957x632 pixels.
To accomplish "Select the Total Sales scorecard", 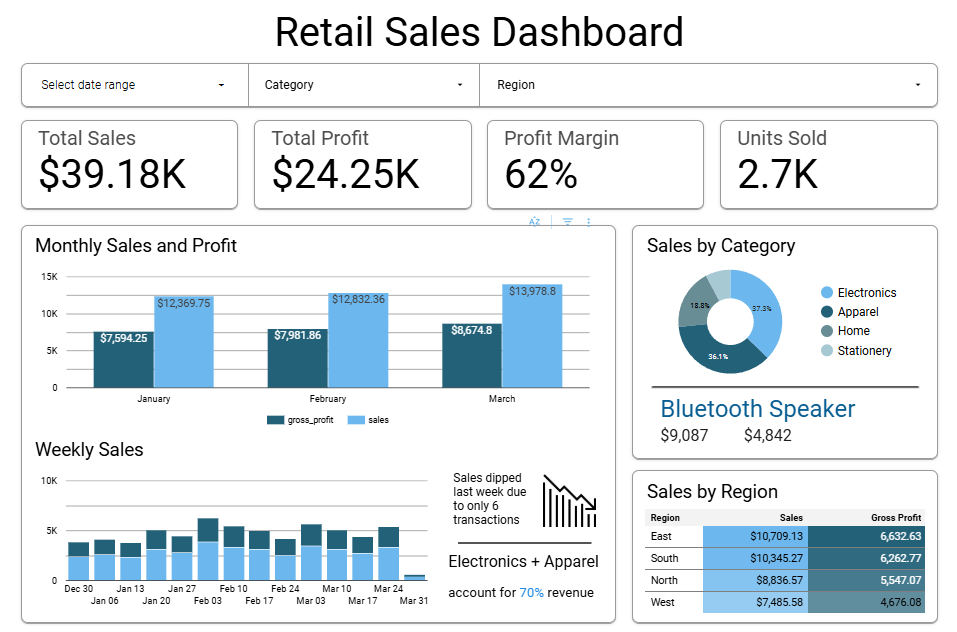I will click(x=129, y=164).
